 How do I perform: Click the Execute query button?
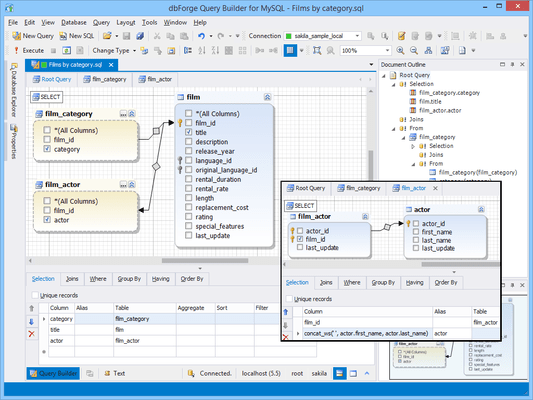tap(29, 51)
